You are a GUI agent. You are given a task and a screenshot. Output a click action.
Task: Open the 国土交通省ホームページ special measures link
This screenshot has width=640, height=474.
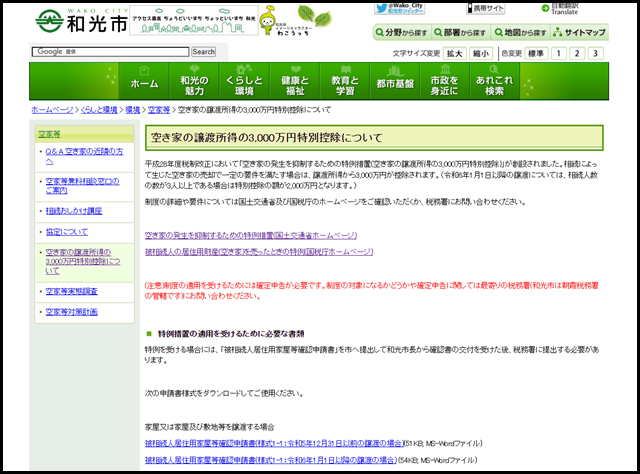[x=251, y=236]
